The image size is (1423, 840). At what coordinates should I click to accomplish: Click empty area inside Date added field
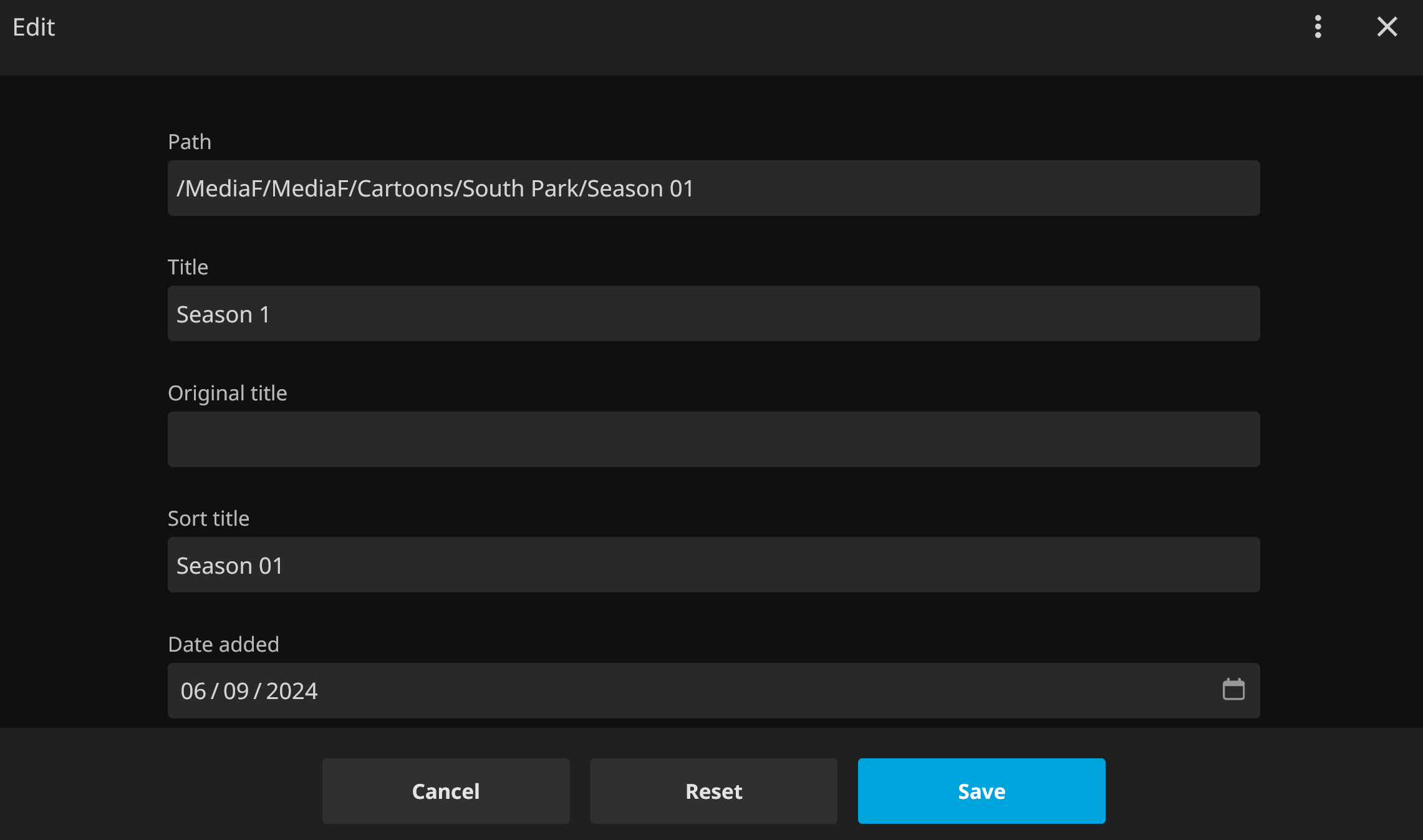pos(748,691)
